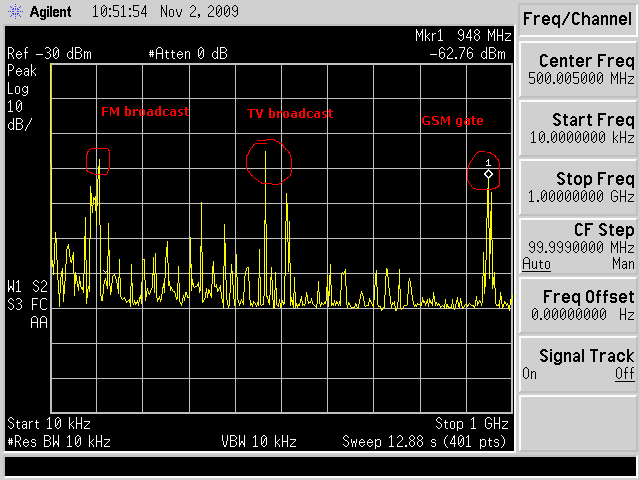Select the Start Freq softkey
Image resolution: width=640 pixels, height=480 pixels.
pos(578,129)
